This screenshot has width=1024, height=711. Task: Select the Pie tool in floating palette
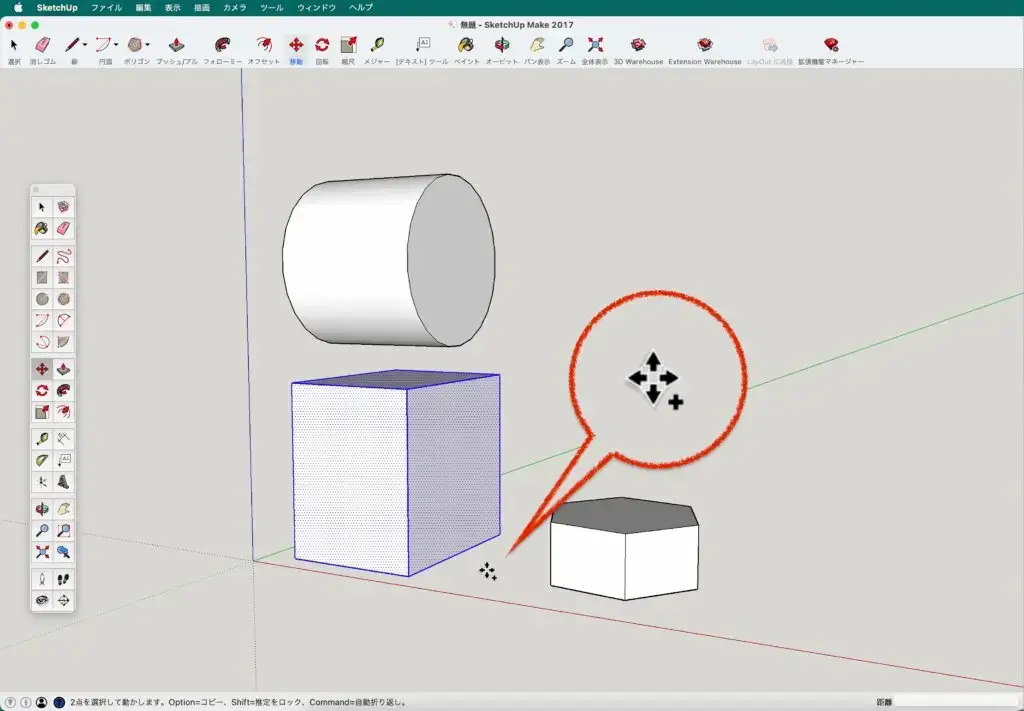[x=63, y=342]
